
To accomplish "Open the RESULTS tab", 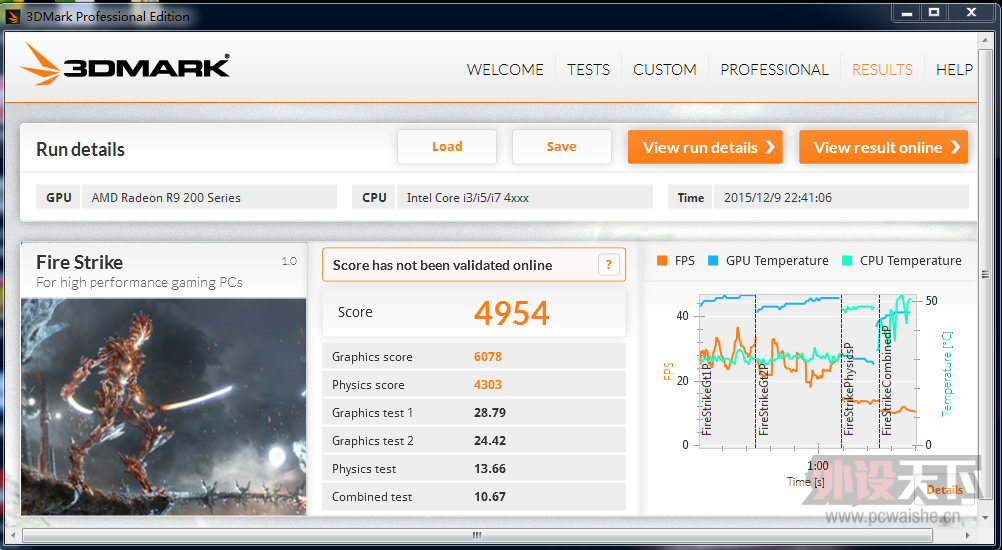I will (x=883, y=70).
